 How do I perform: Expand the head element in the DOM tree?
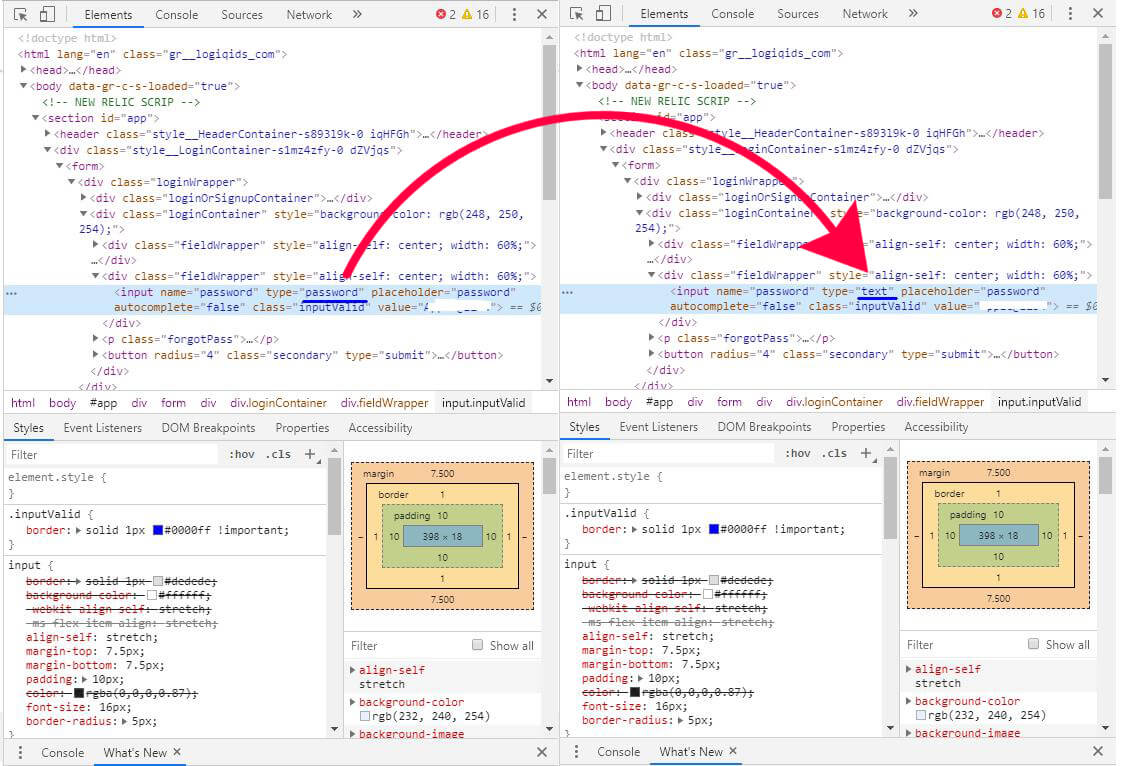click(x=22, y=69)
